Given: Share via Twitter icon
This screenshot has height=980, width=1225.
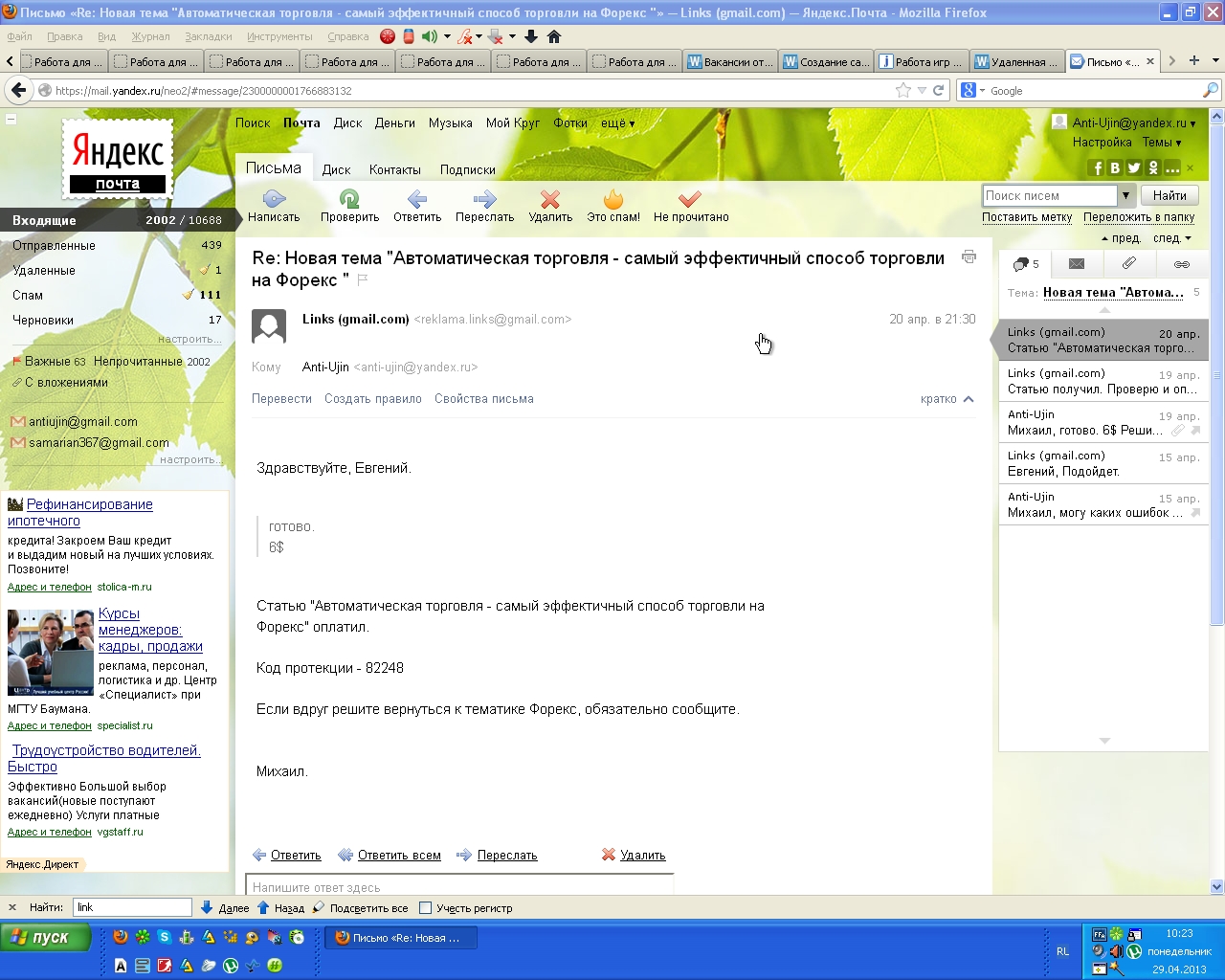Looking at the screenshot, I should click(x=1134, y=167).
